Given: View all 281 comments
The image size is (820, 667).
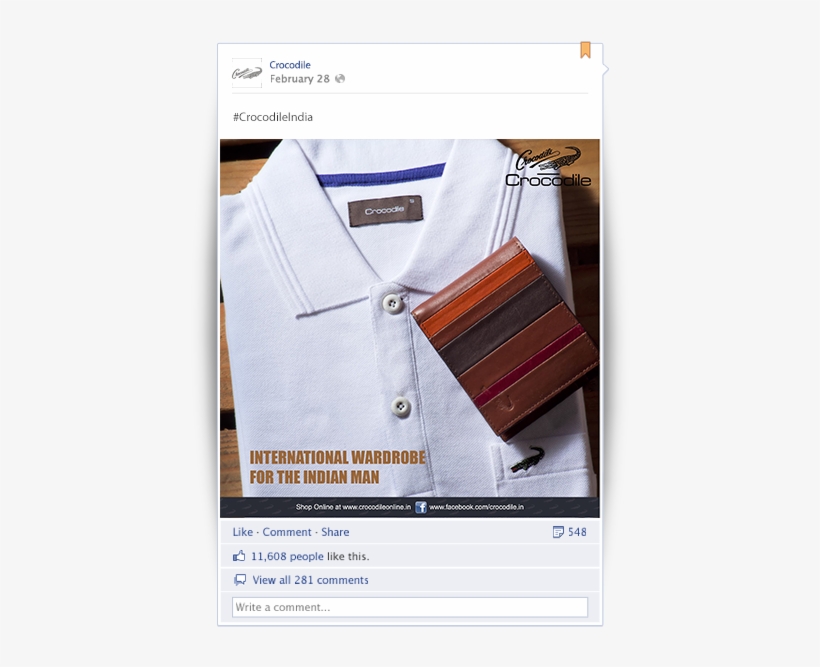Looking at the screenshot, I should pyautogui.click(x=310, y=580).
